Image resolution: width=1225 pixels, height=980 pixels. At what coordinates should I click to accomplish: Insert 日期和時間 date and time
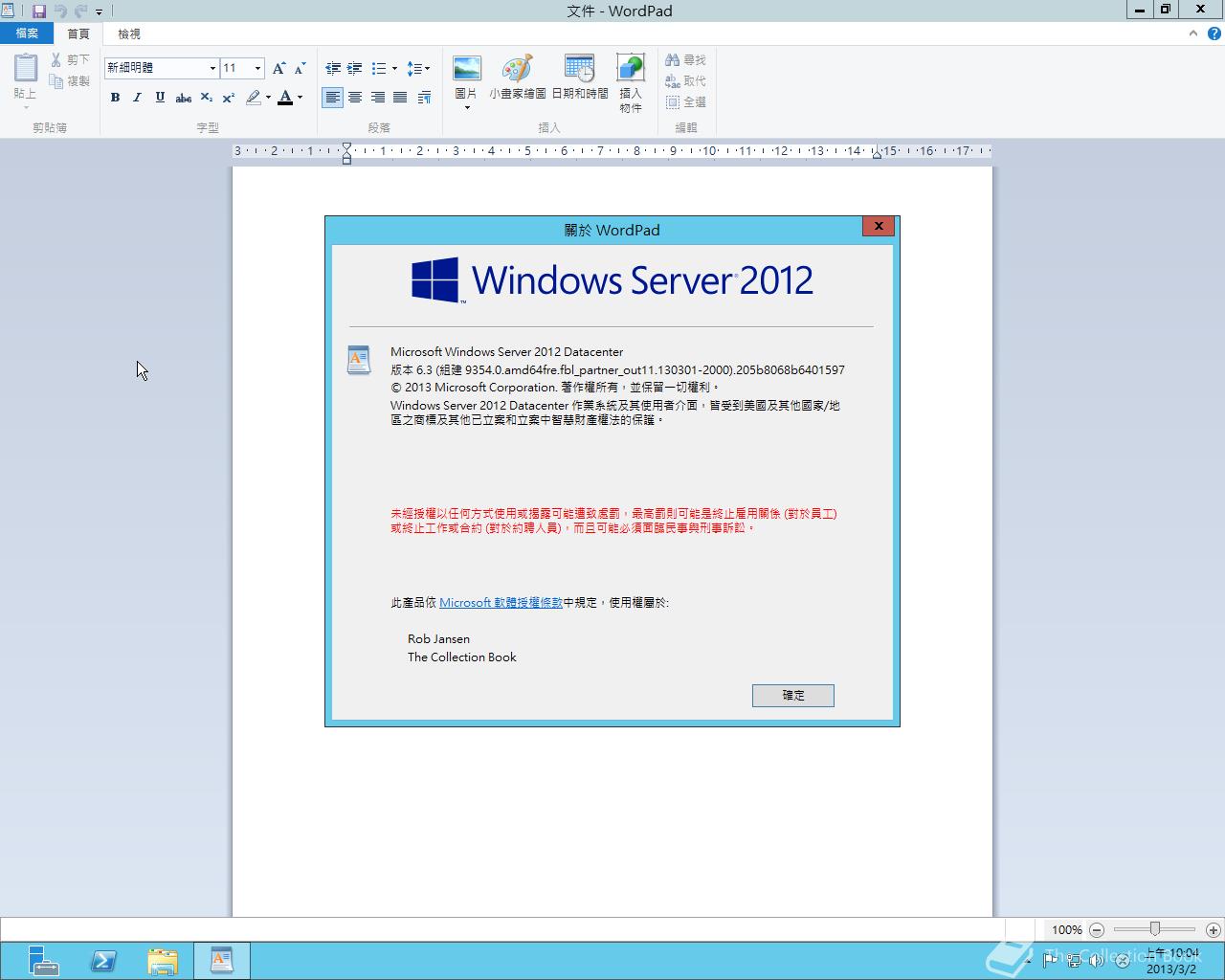click(580, 78)
